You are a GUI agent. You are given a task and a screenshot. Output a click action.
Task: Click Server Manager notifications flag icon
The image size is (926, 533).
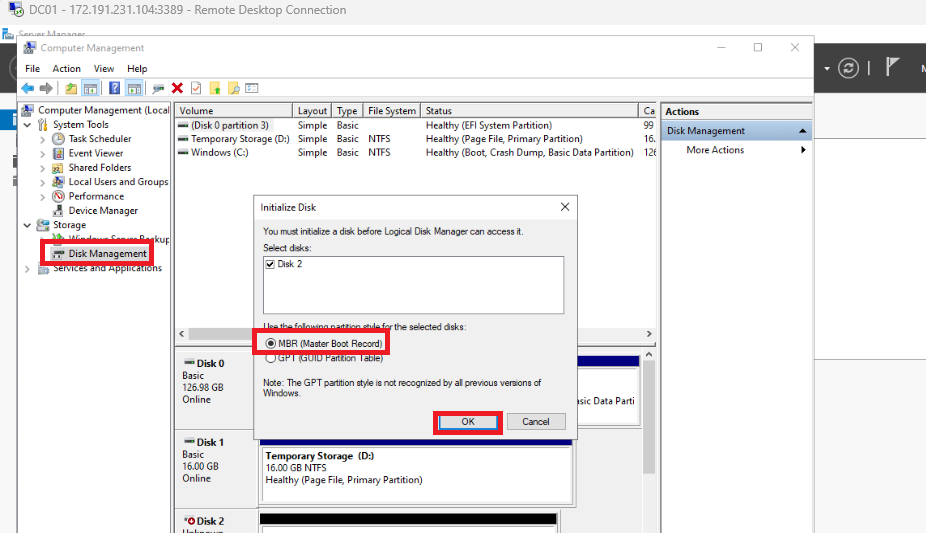point(892,67)
